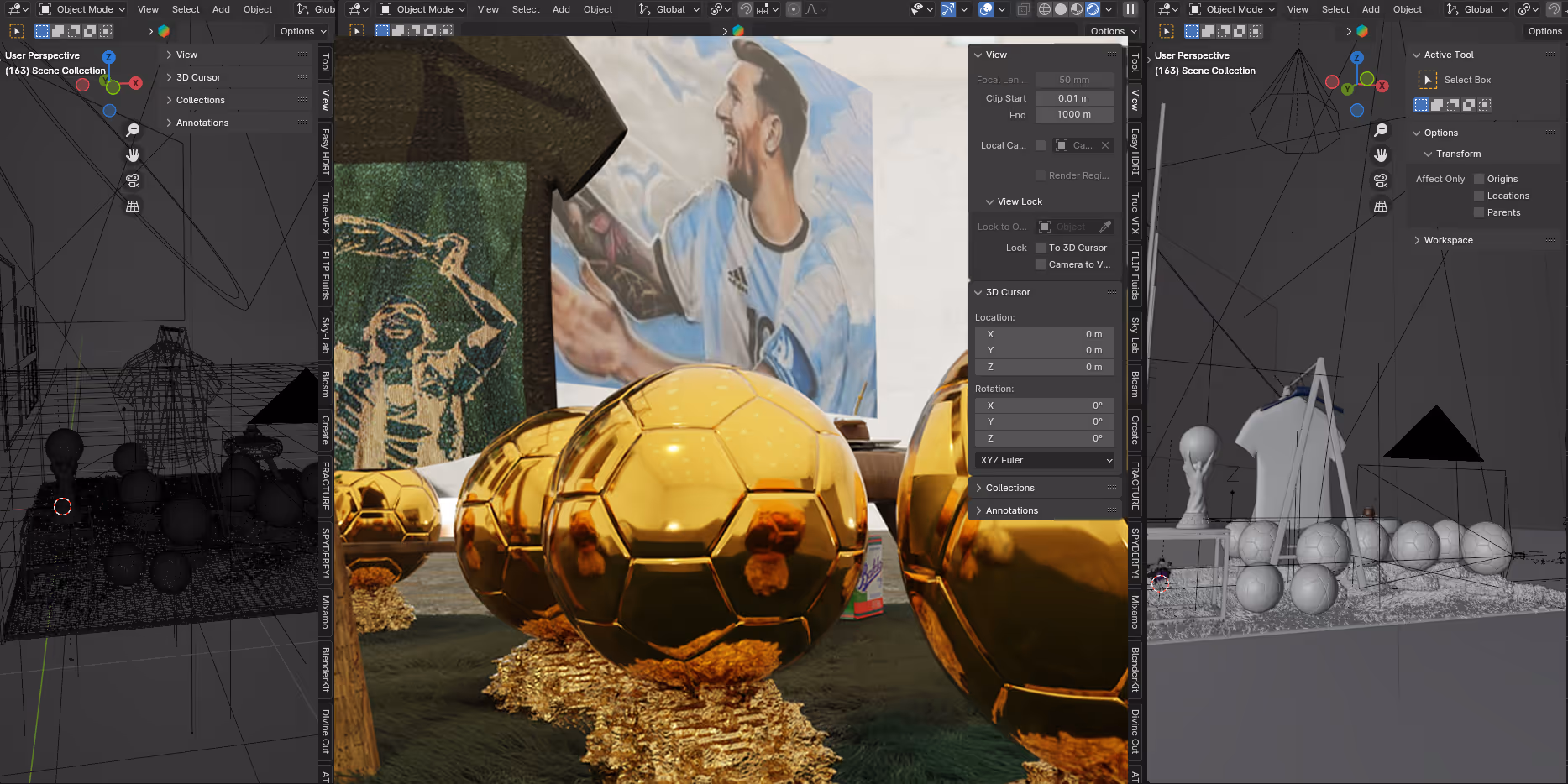Open View menu in left viewport header
This screenshot has height=784, width=1568.
(148, 9)
